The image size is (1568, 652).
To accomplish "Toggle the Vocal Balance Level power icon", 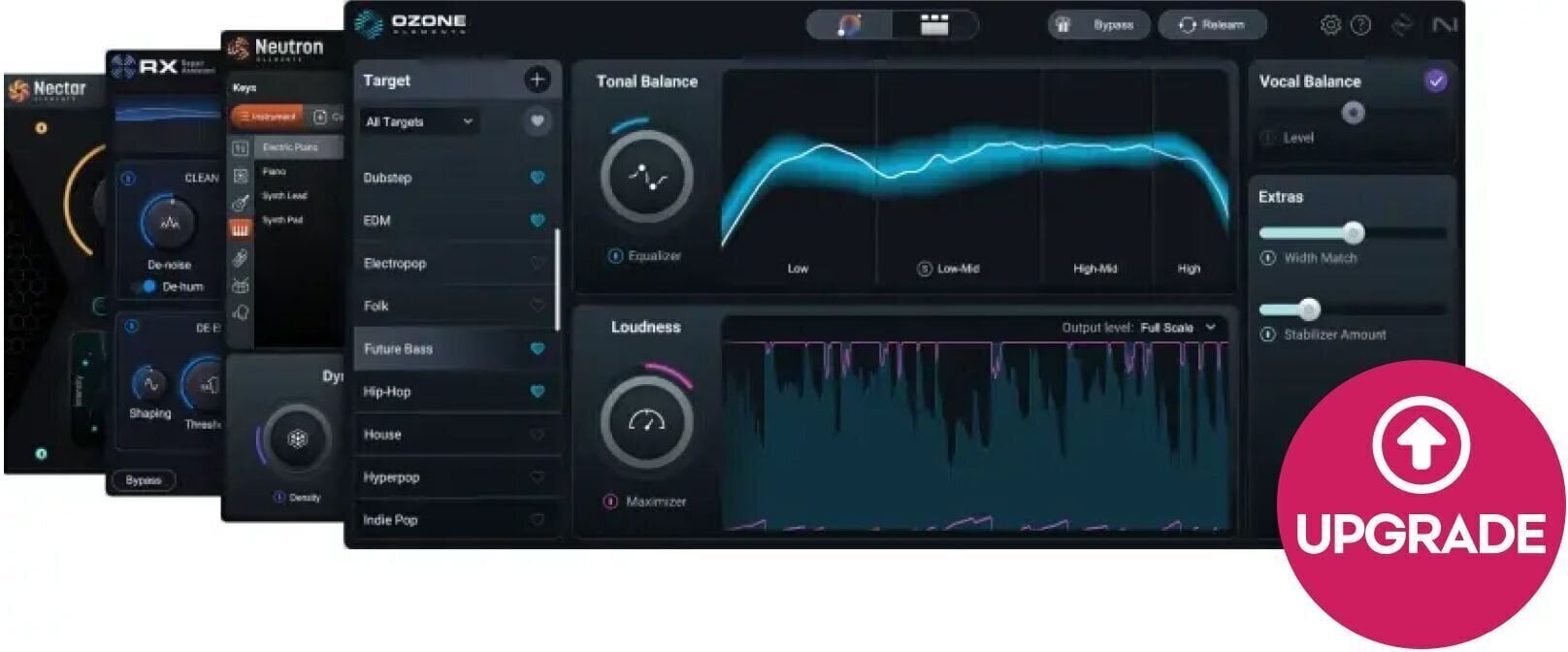I will tap(1267, 138).
